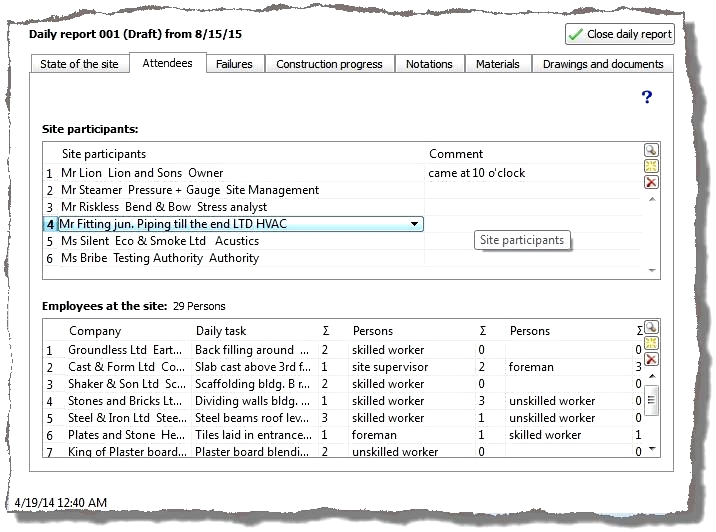Open the Notations tab
Viewport: 716px width, 532px height.
[429, 64]
